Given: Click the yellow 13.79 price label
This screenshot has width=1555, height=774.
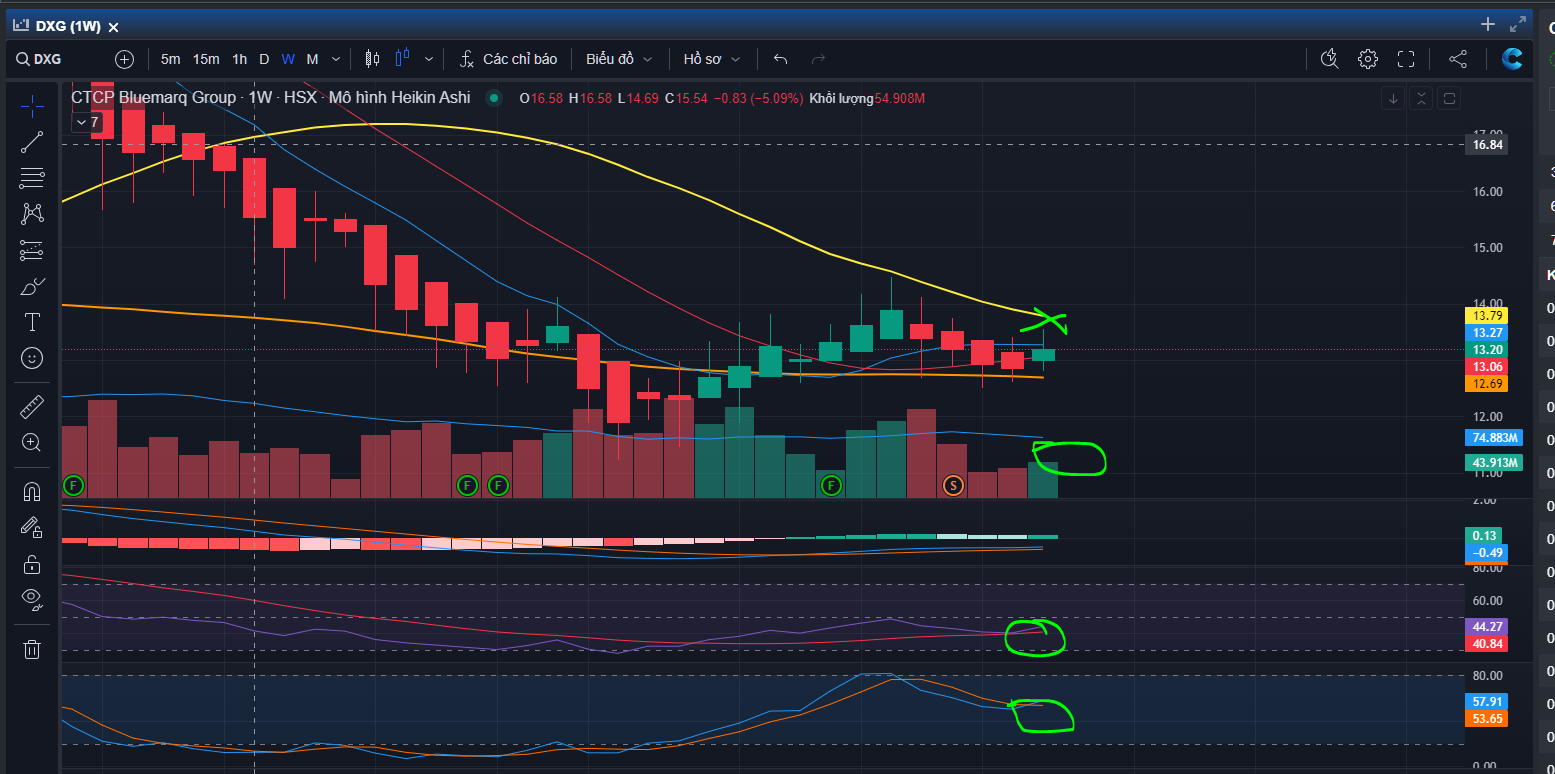Looking at the screenshot, I should (x=1485, y=315).
